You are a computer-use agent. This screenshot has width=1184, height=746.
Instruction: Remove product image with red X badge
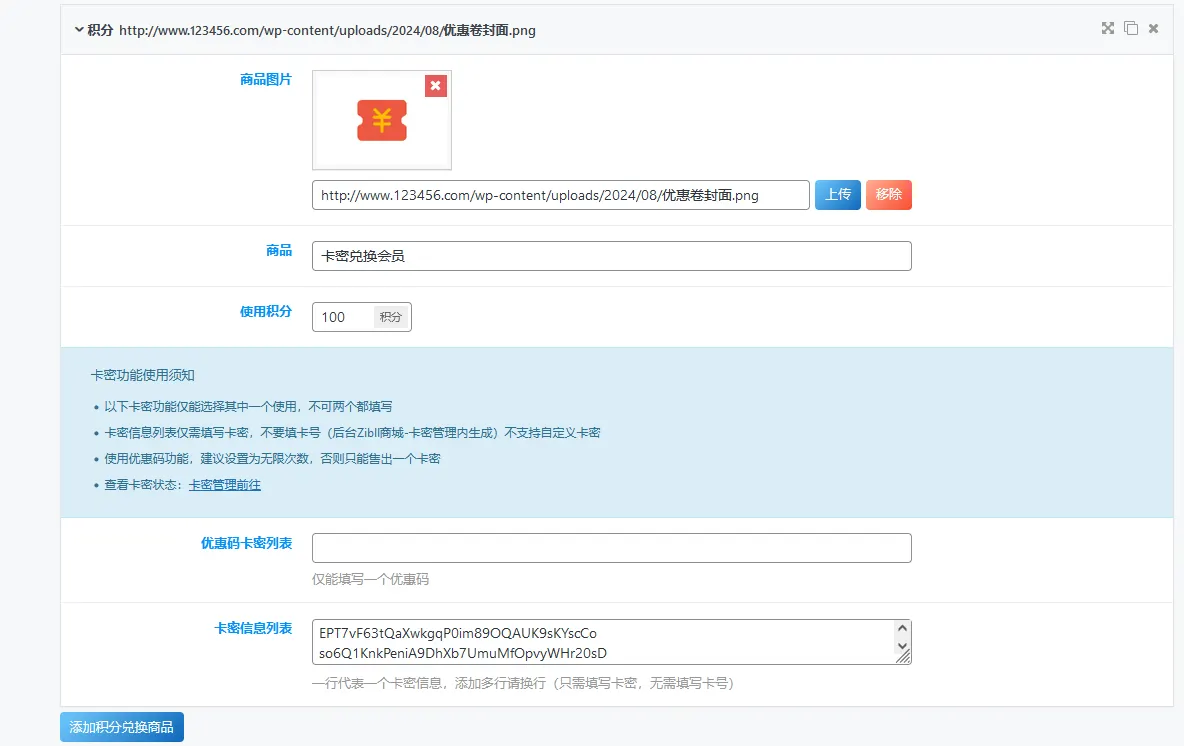436,86
